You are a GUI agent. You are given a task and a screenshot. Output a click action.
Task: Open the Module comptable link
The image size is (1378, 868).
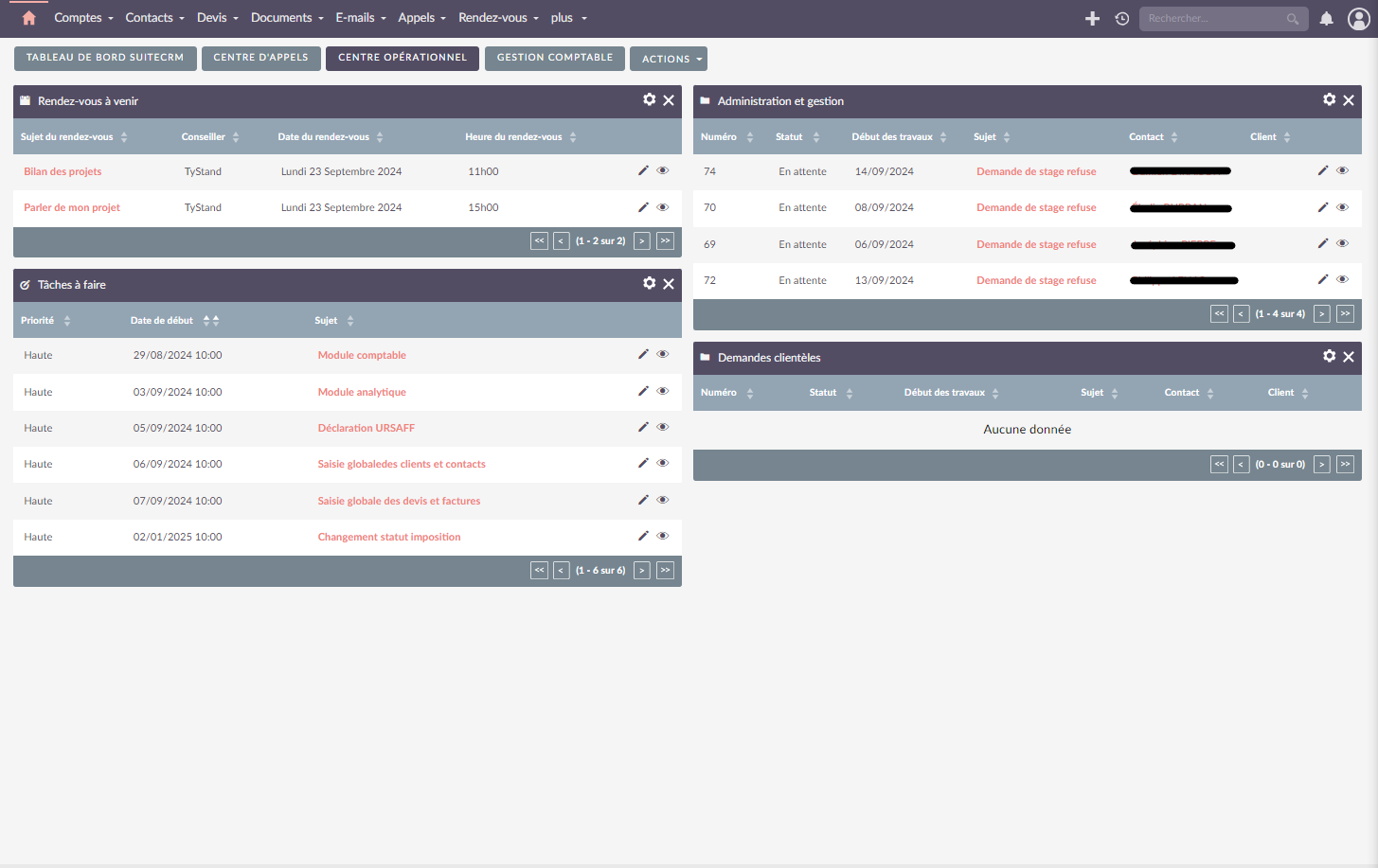pos(362,355)
